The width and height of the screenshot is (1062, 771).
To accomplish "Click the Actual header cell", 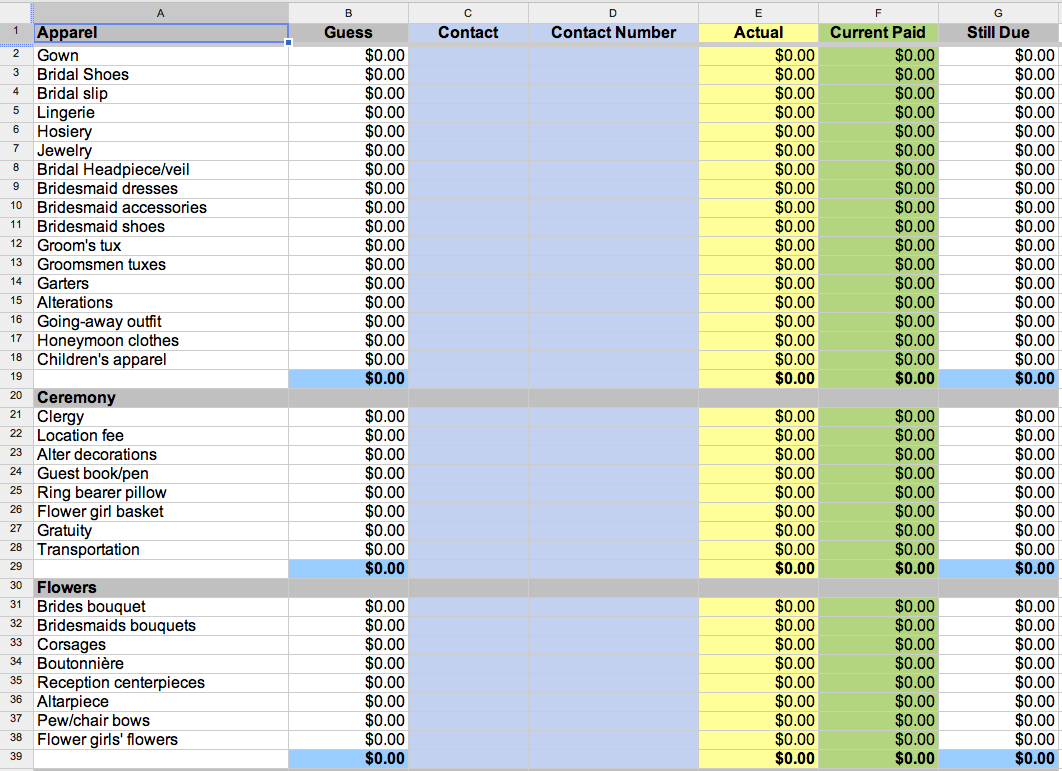I will click(x=757, y=33).
